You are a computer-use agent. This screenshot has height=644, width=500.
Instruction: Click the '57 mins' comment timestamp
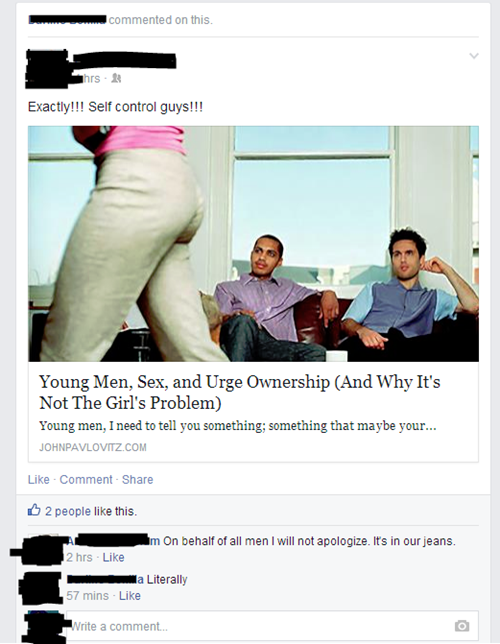tap(88, 596)
